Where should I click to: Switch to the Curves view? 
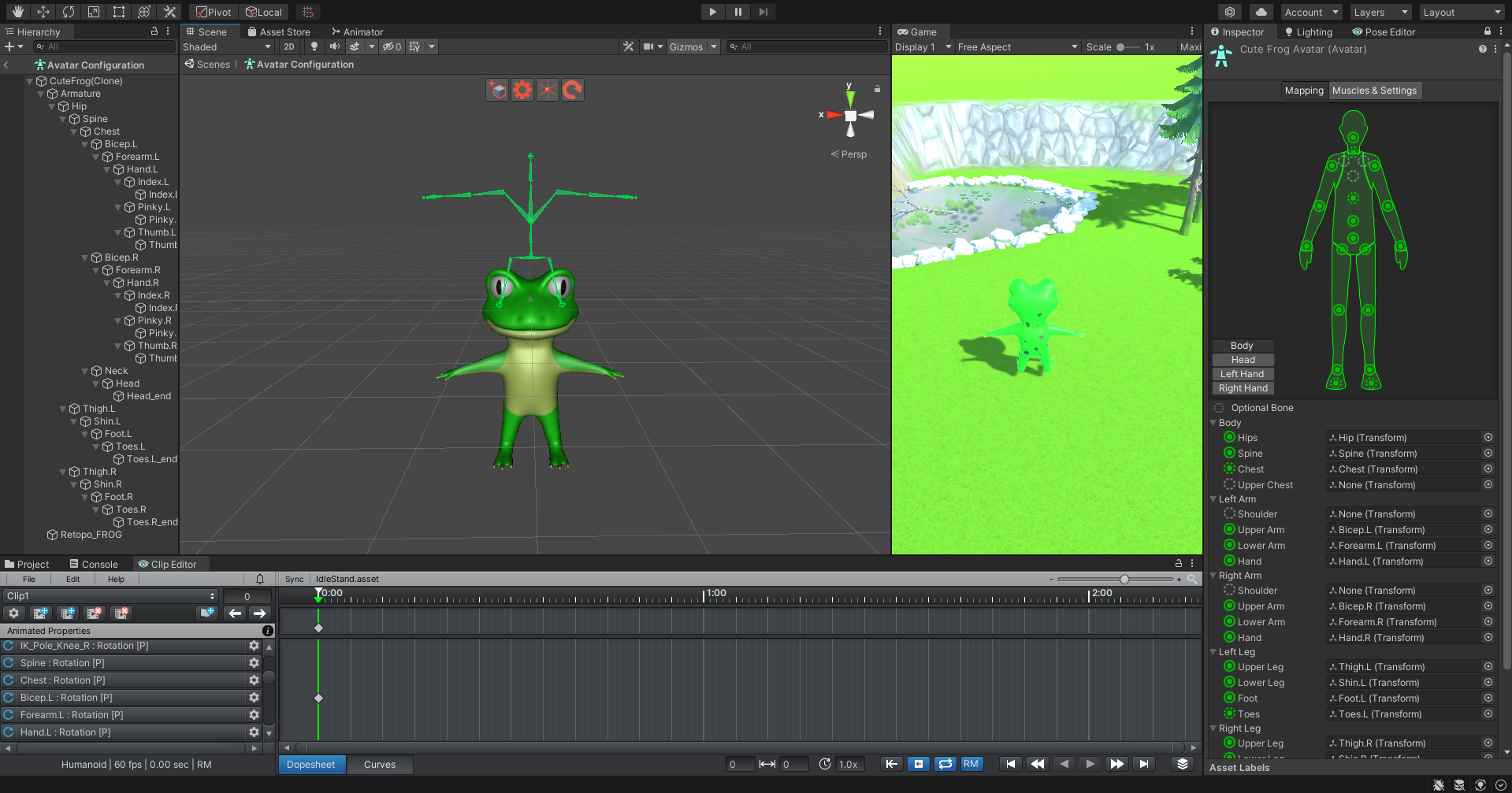coord(380,764)
